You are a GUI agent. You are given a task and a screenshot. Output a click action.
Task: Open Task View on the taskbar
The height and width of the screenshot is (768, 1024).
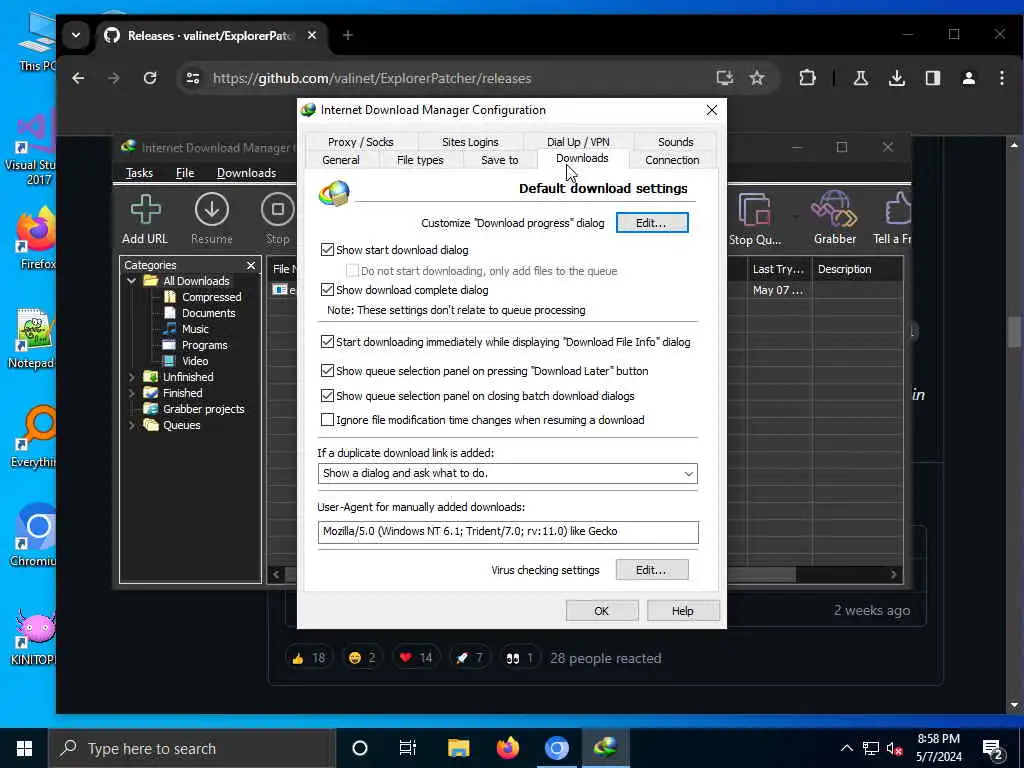(x=408, y=748)
